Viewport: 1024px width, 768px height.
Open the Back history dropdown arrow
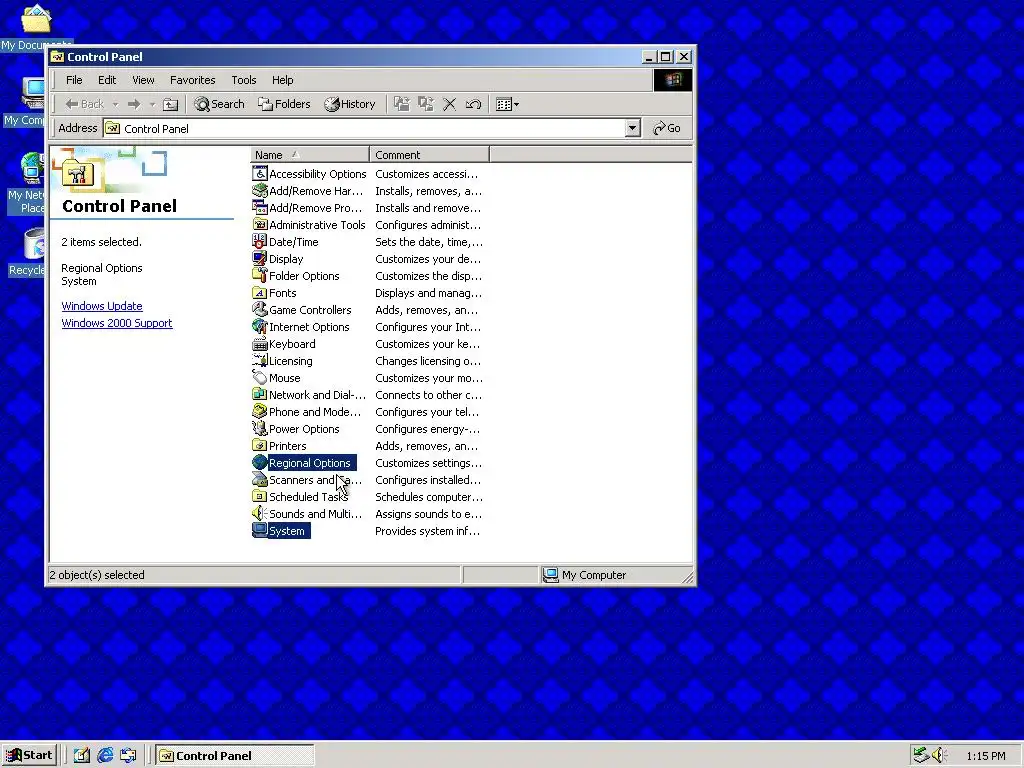point(116,104)
